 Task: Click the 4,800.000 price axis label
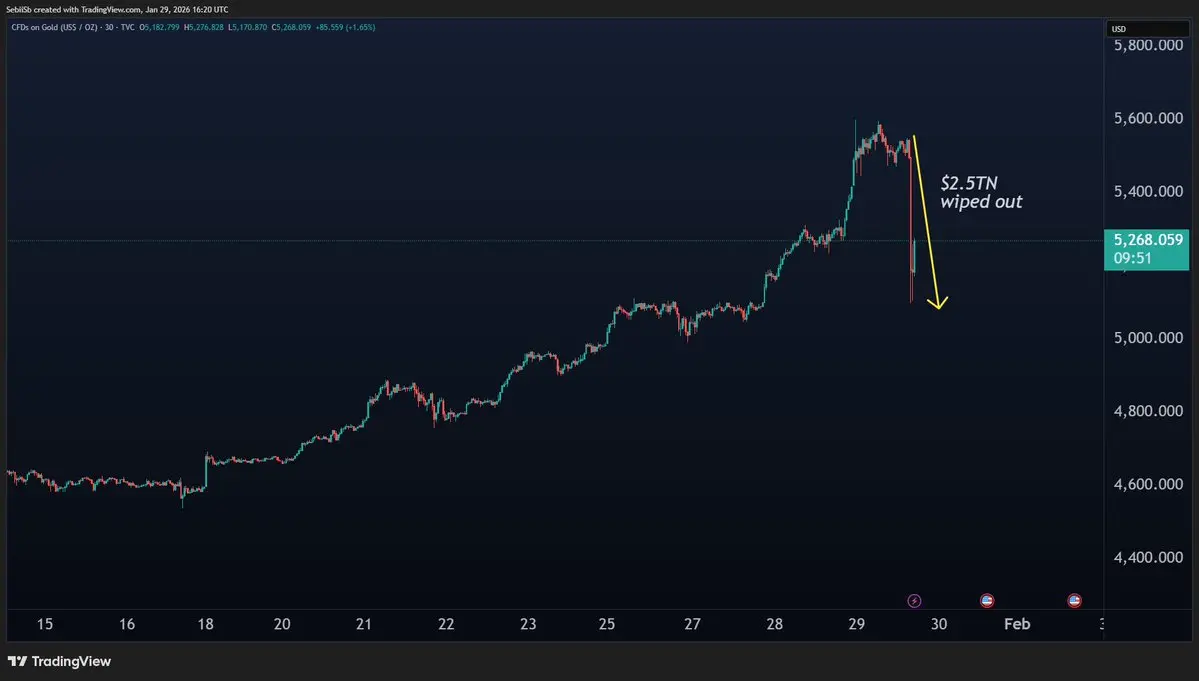coord(1149,411)
